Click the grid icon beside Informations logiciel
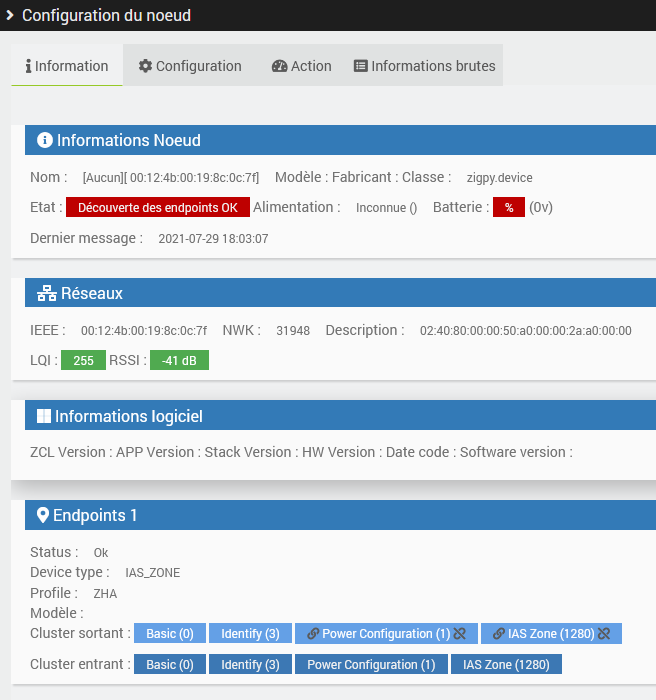 44,416
